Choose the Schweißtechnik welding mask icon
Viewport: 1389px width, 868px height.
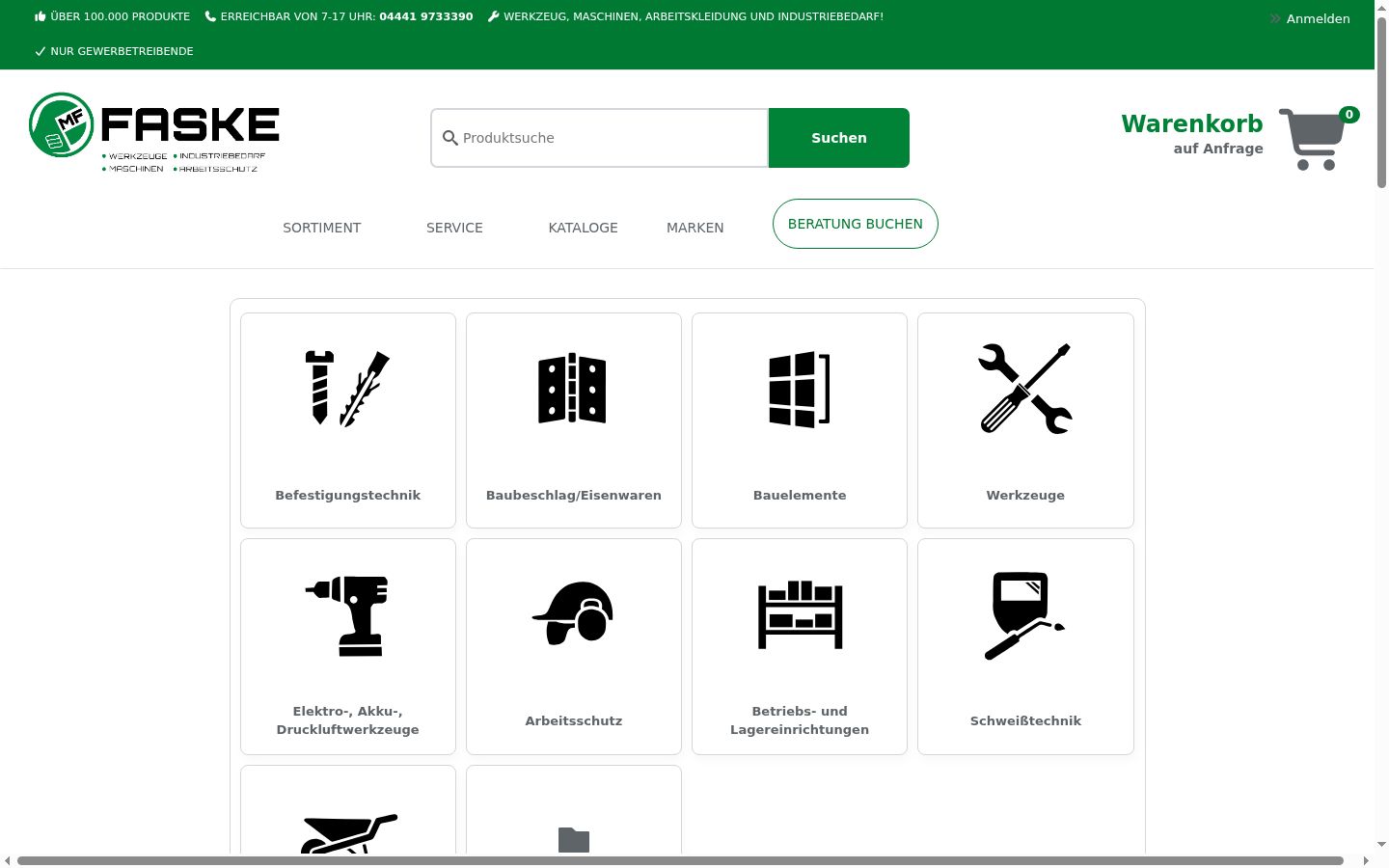[1023, 615]
